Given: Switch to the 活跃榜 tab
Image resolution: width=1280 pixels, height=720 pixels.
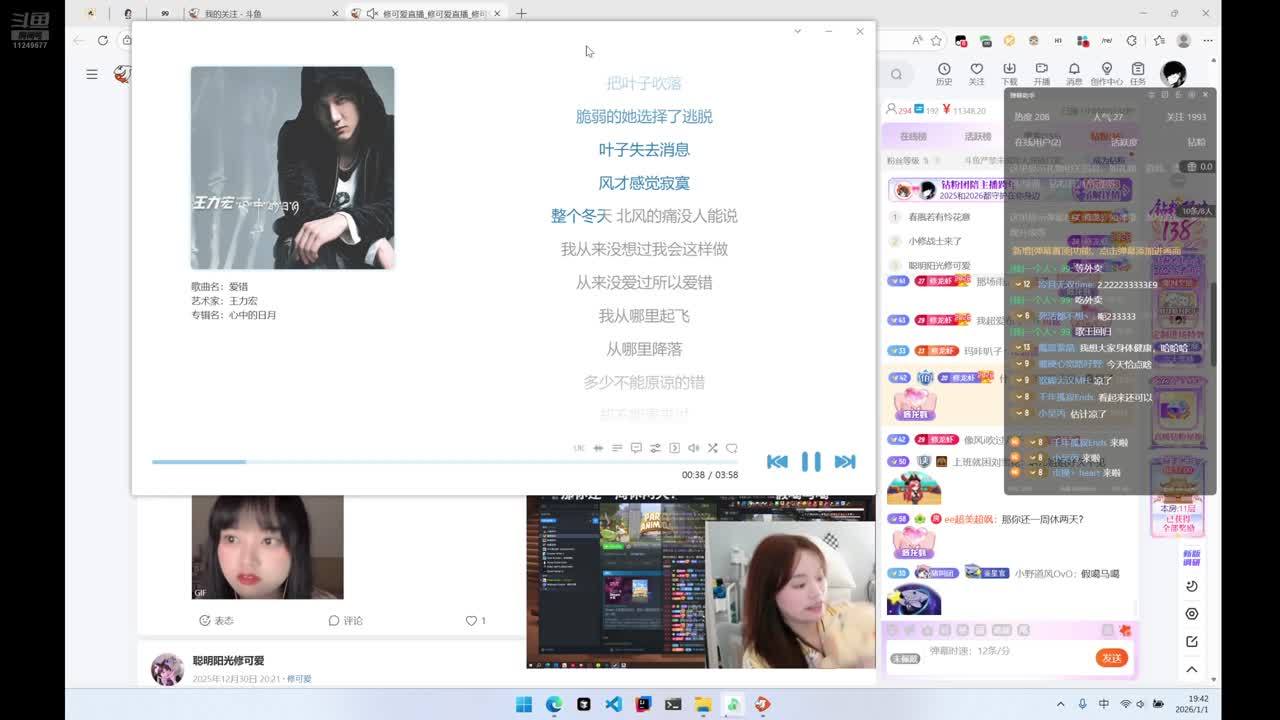Looking at the screenshot, I should (x=977, y=136).
